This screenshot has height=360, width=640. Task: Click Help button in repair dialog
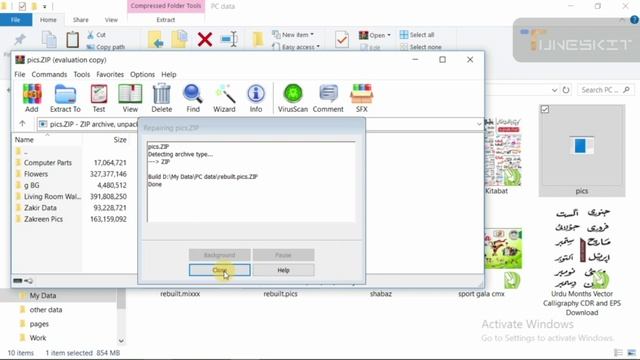[283, 270]
